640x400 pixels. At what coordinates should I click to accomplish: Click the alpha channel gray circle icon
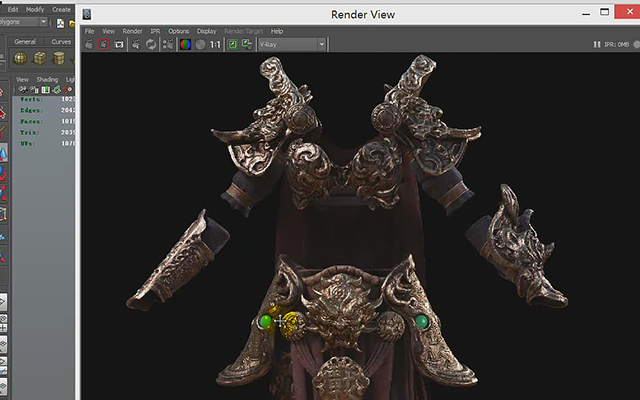click(x=200, y=44)
